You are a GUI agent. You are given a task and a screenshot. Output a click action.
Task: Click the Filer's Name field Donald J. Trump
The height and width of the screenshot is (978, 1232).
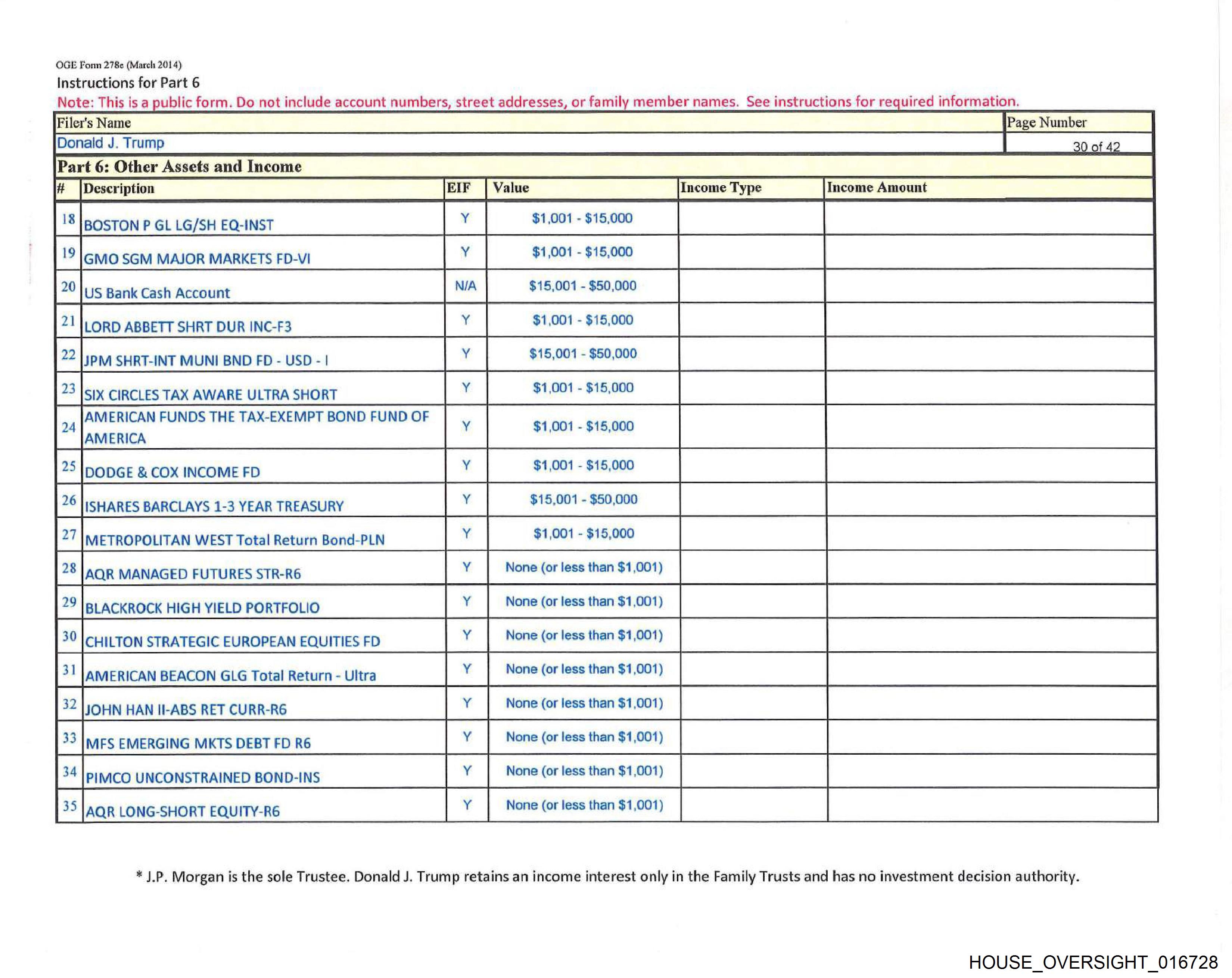(x=110, y=143)
